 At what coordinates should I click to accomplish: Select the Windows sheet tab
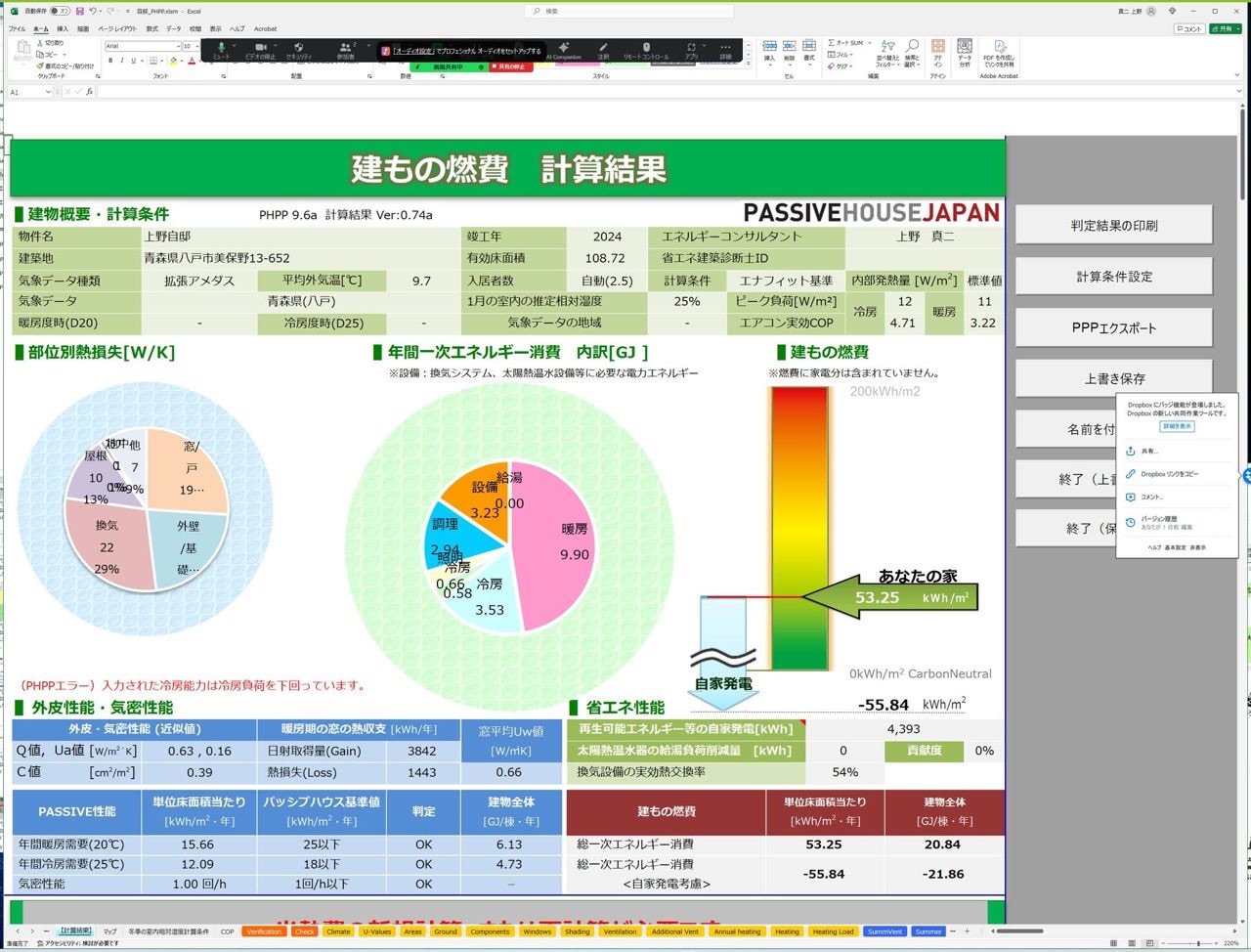click(x=538, y=931)
